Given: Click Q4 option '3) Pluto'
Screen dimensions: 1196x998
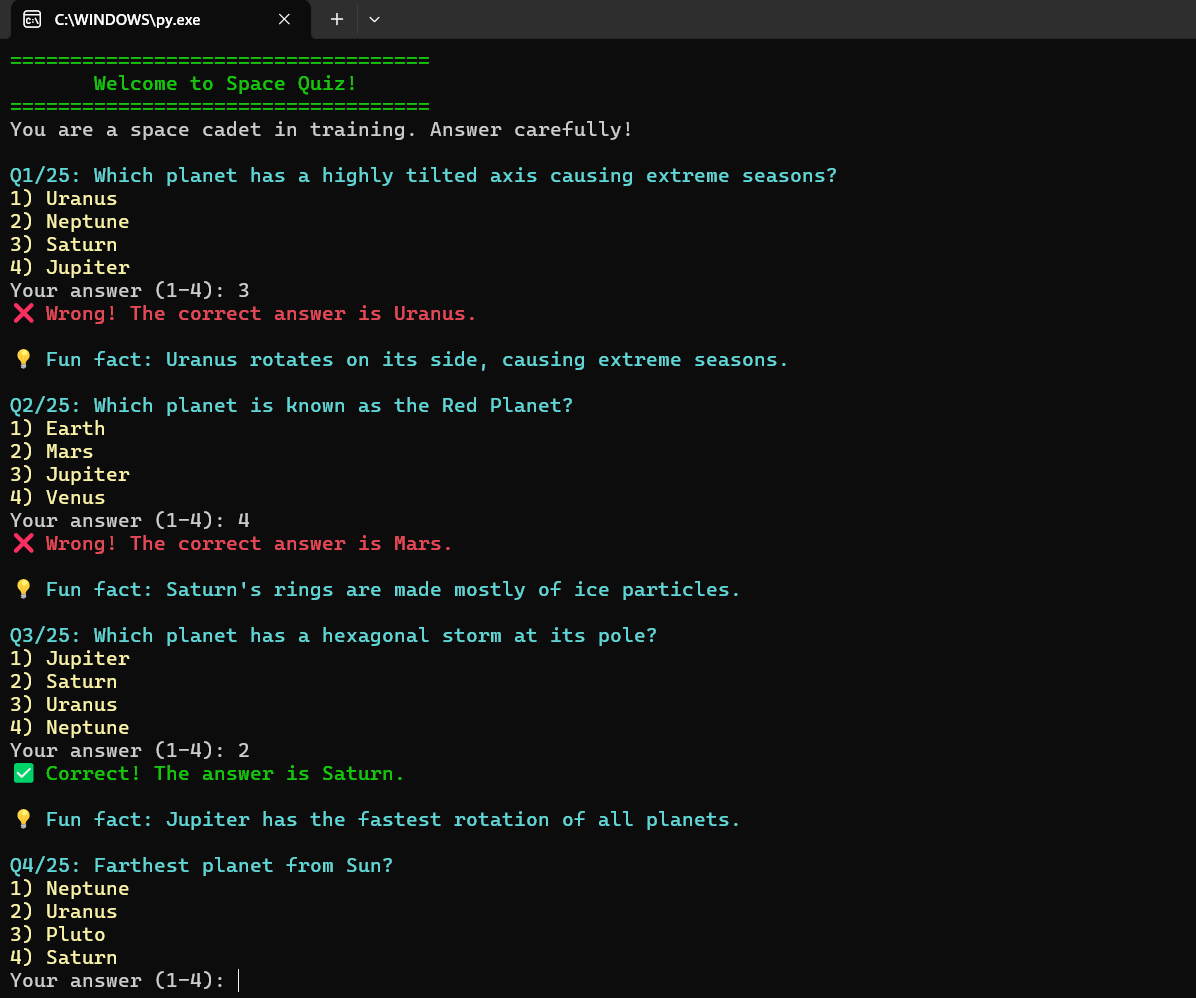Looking at the screenshot, I should click(x=57, y=935).
